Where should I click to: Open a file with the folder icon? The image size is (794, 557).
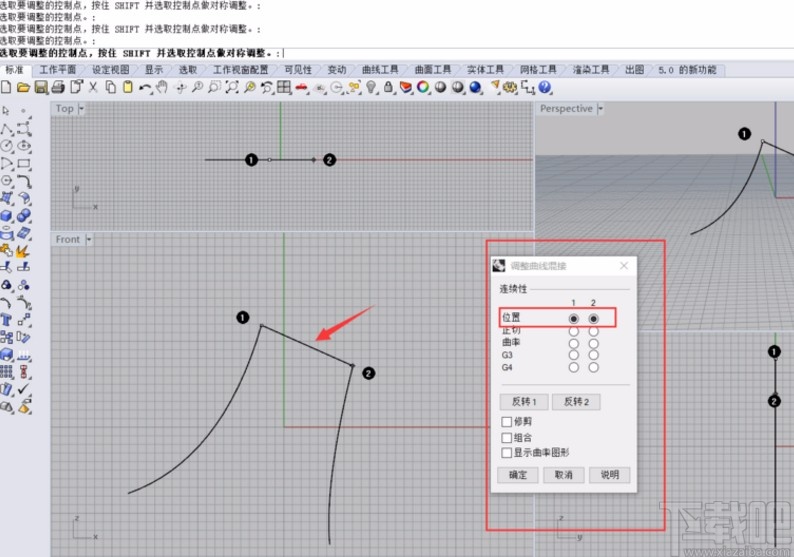23,88
